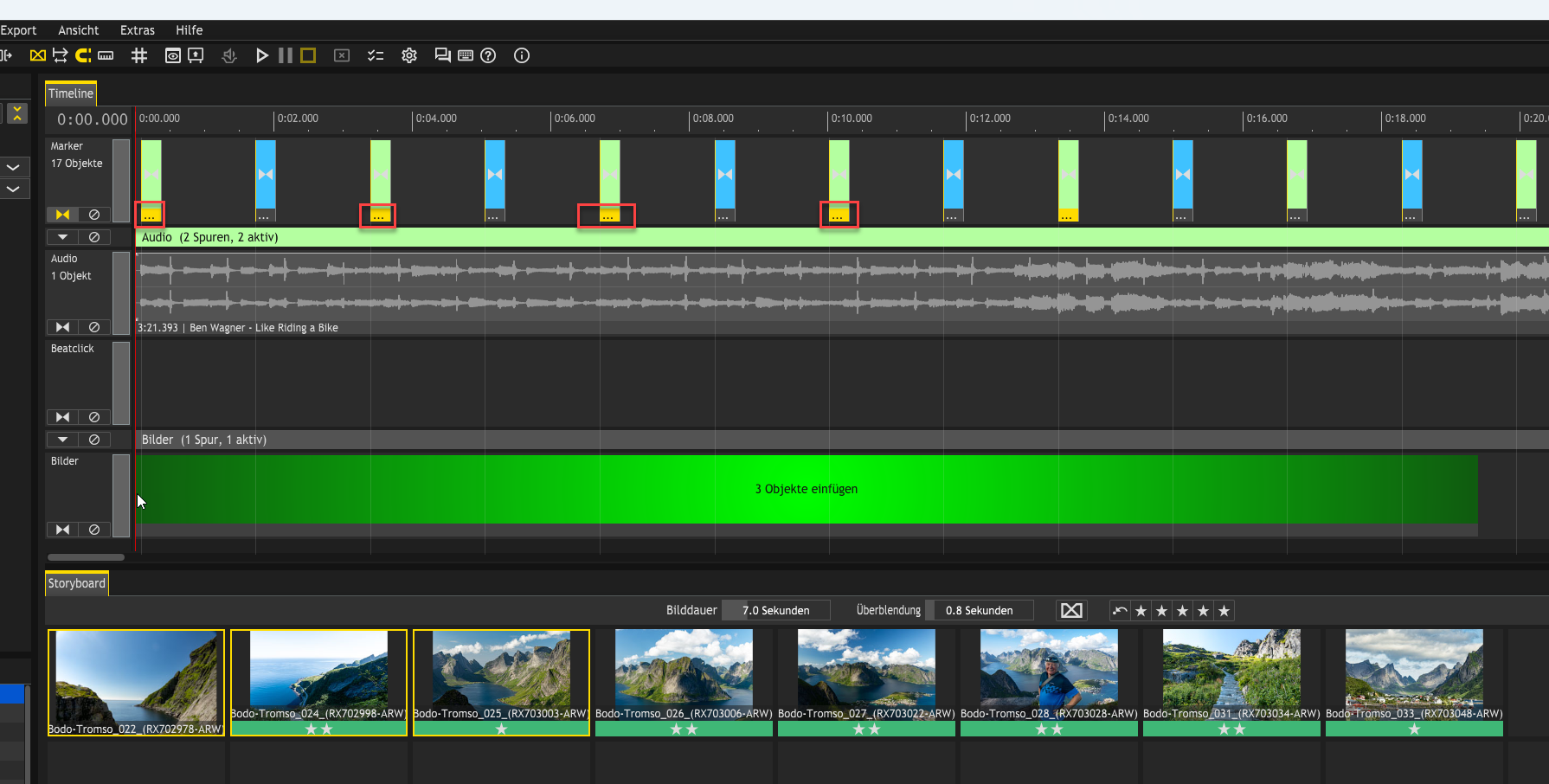
Task: Click the 0:00.000 timecode display
Action: [92, 119]
